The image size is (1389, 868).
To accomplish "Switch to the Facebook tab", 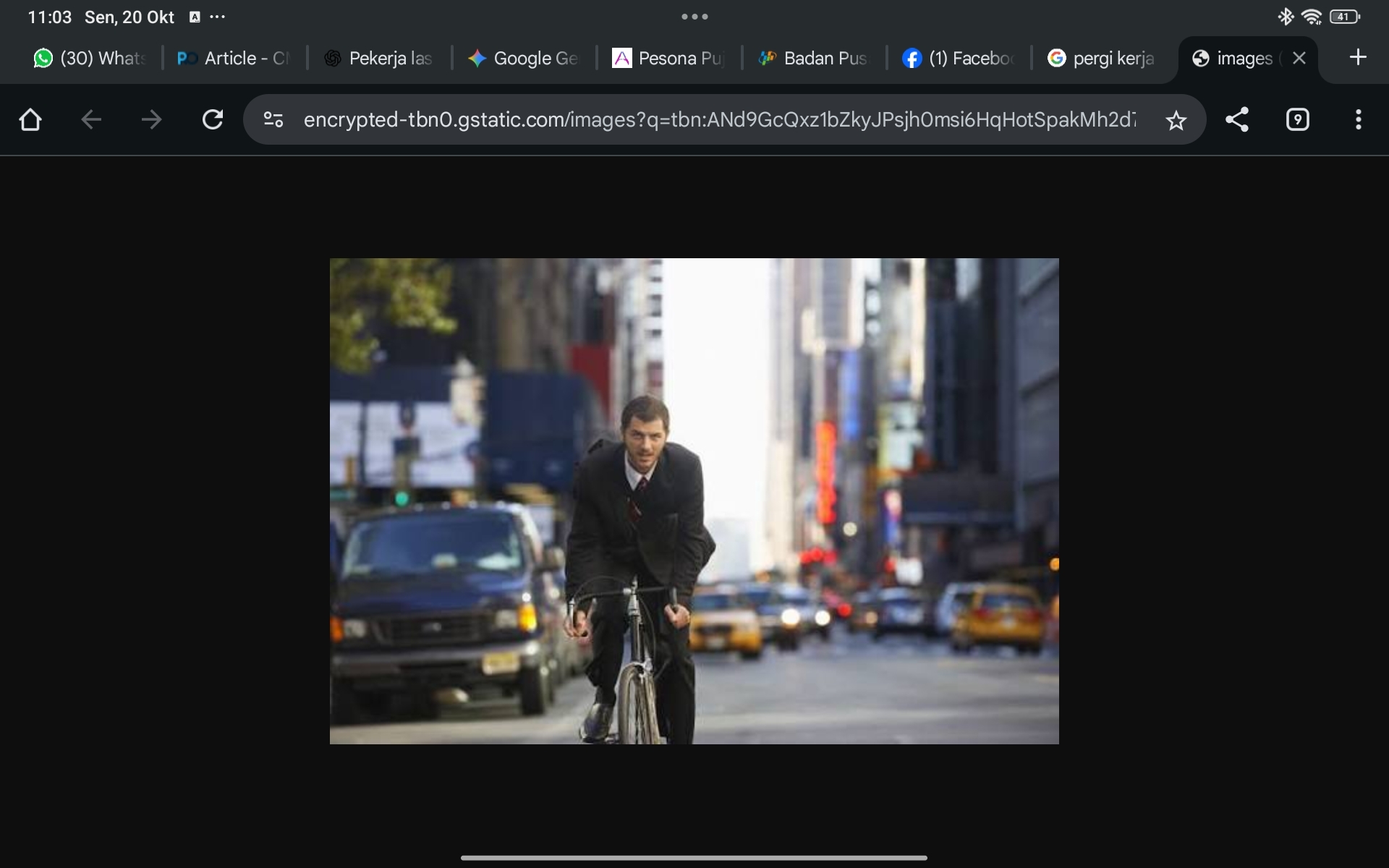I will 958,59.
